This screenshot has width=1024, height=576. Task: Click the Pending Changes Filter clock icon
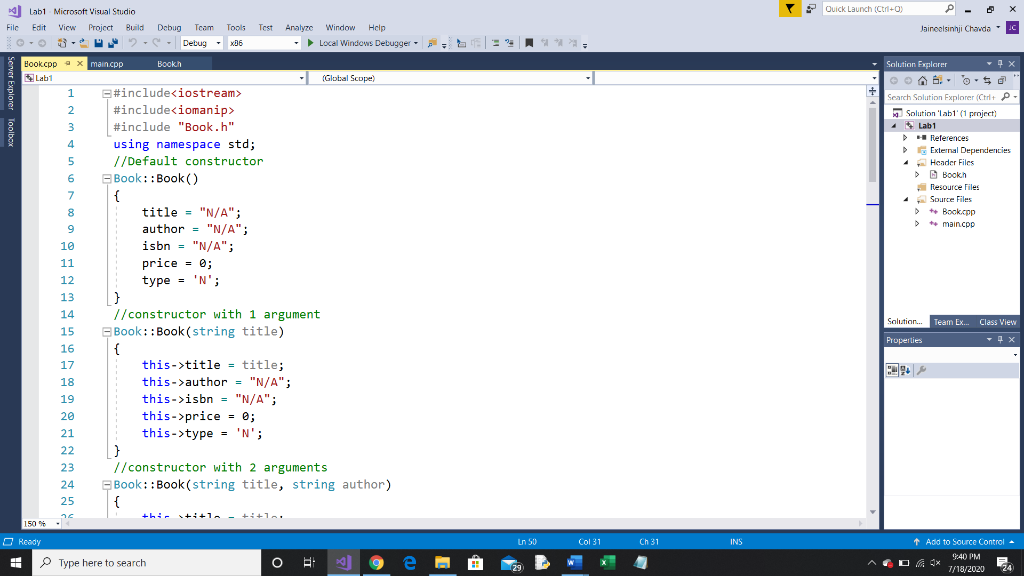click(x=966, y=80)
